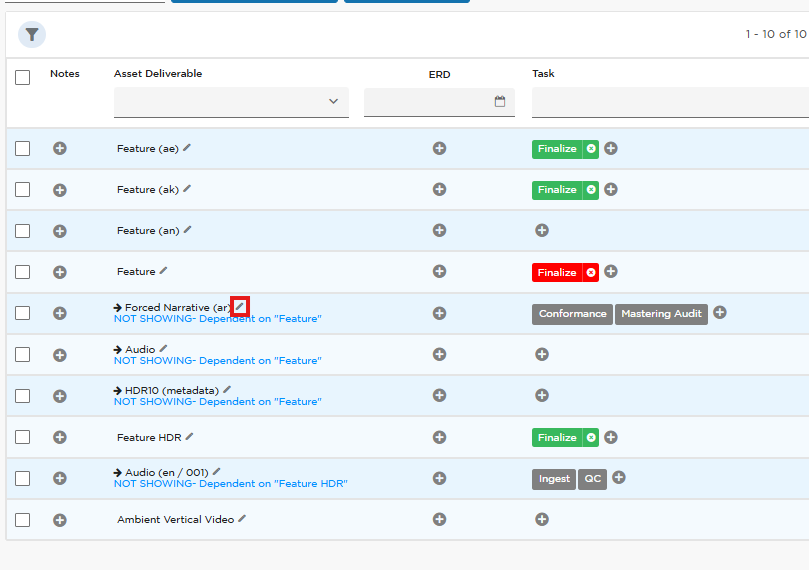Check the Forced Narrative (ar) checkbox
The image size is (809, 570).
tap(22, 313)
